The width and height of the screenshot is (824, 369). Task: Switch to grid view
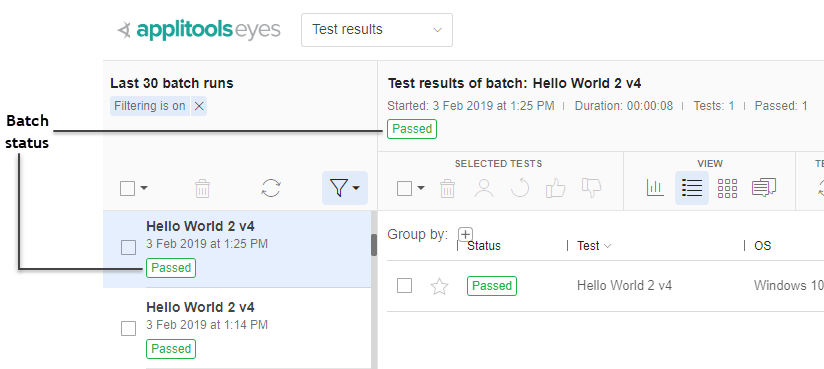(727, 188)
